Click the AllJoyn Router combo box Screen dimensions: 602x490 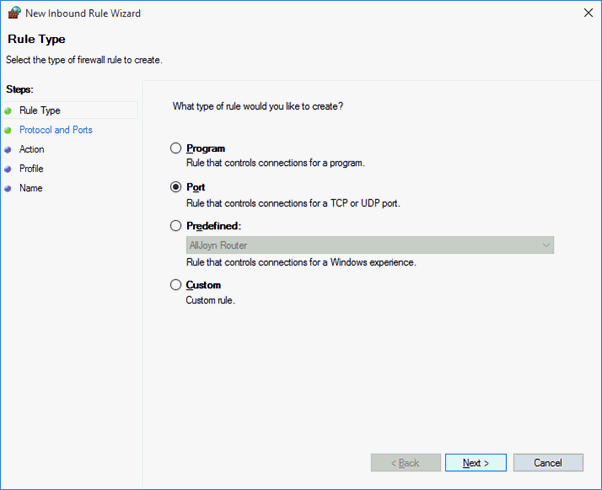pos(370,245)
